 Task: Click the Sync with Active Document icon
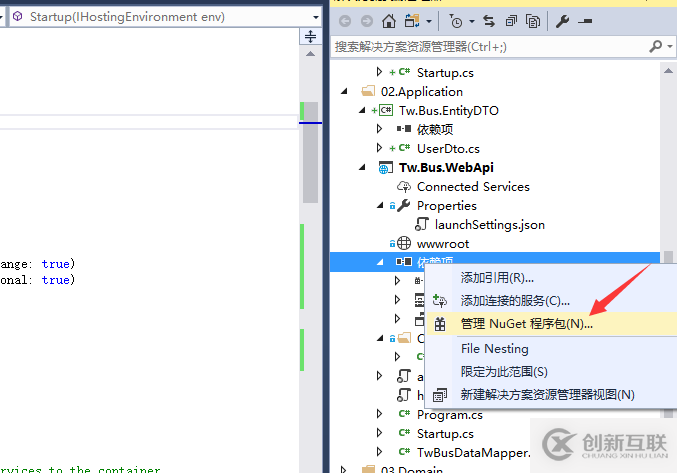pyautogui.click(x=489, y=21)
